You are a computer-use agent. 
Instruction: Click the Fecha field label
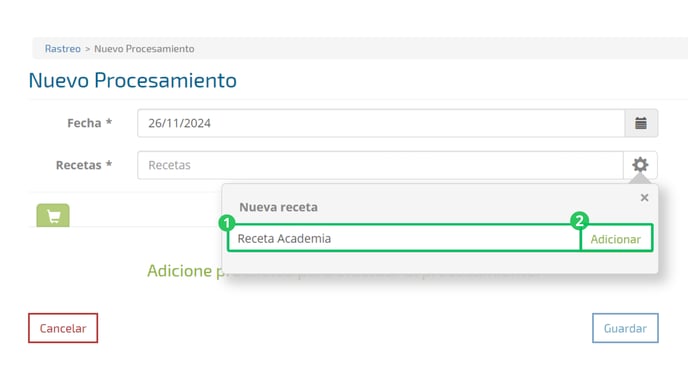pos(90,123)
